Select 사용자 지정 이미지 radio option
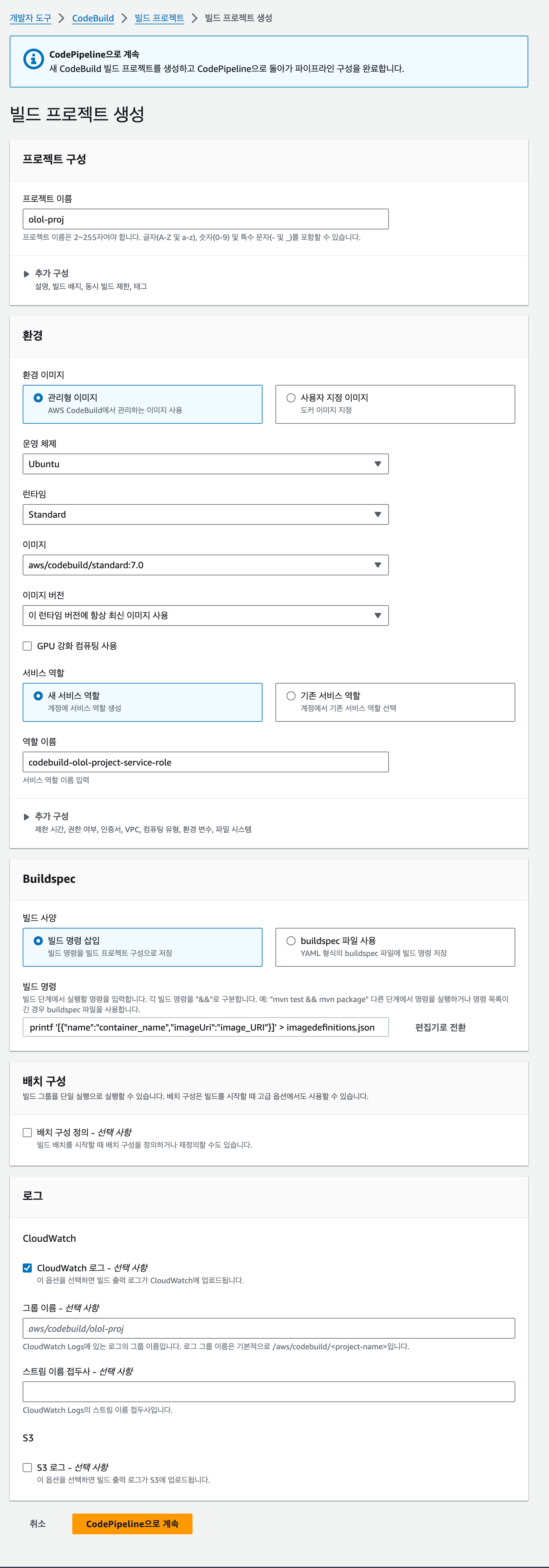Screen dimensions: 549x1568 [x=291, y=398]
